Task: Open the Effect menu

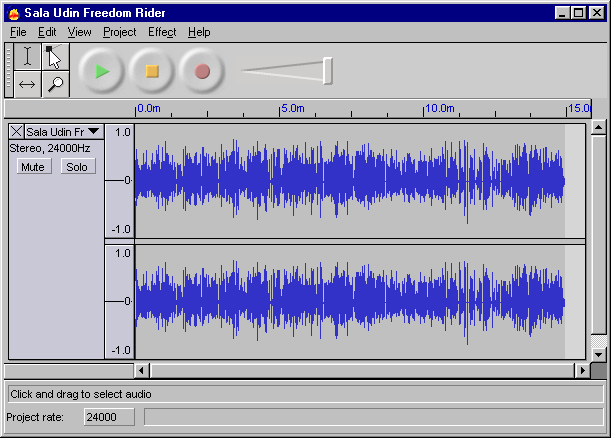Action: pos(161,32)
